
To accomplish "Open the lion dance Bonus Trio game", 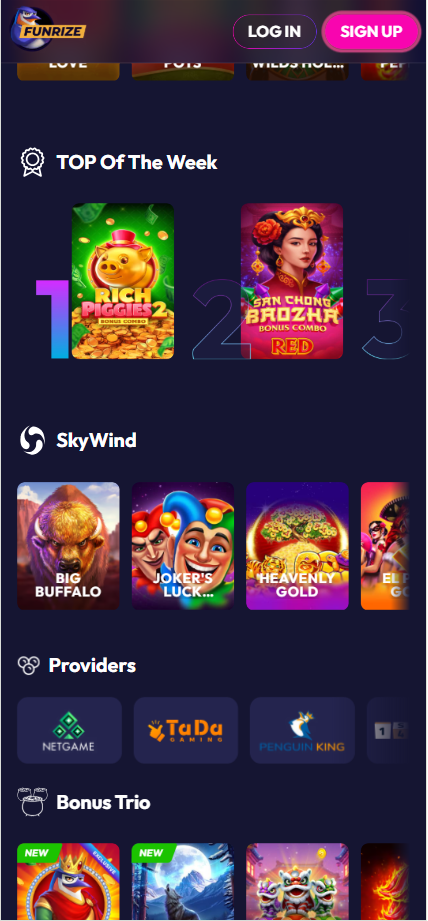I will pyautogui.click(x=297, y=882).
